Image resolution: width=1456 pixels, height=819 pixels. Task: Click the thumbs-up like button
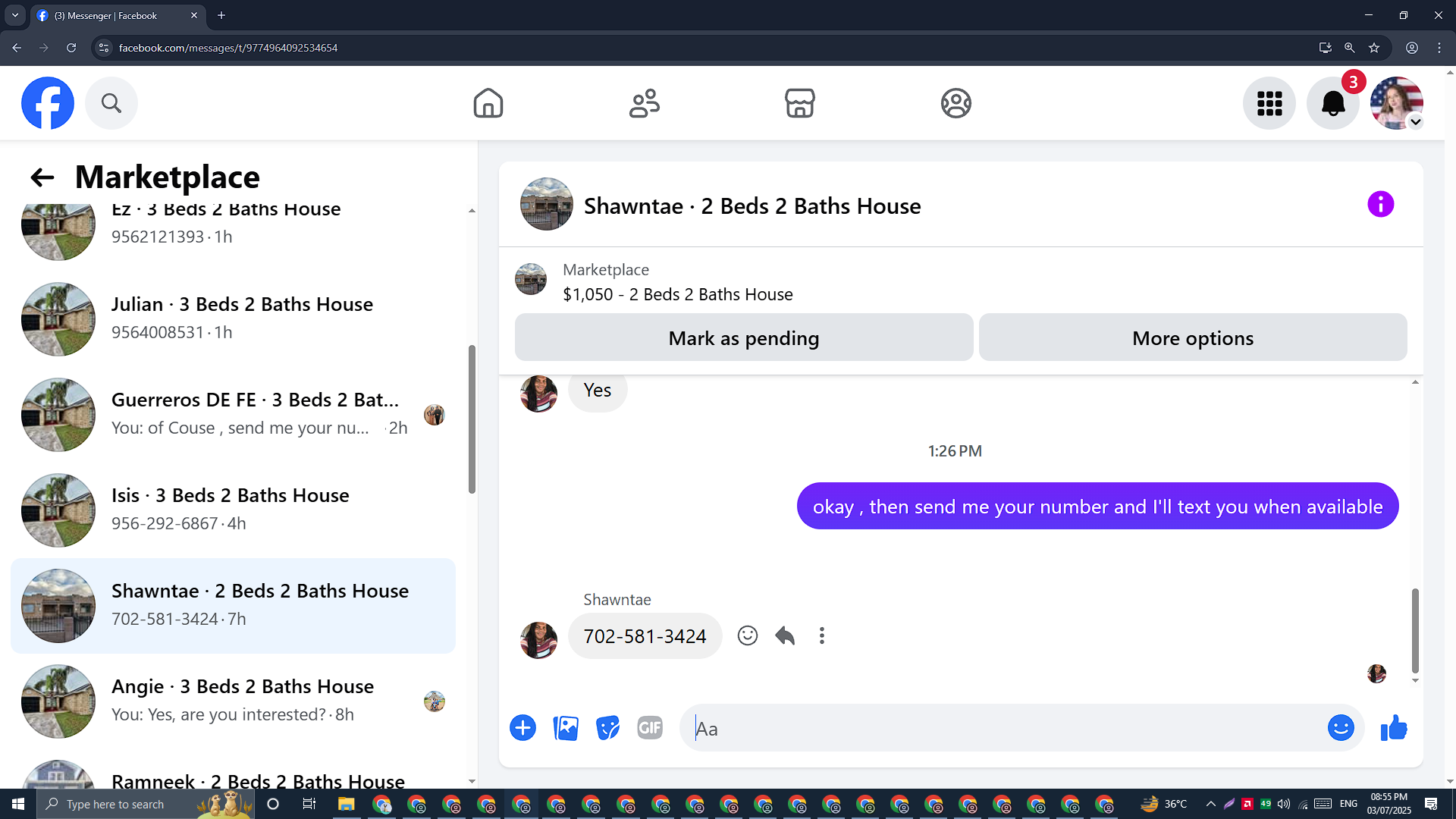click(x=1394, y=729)
